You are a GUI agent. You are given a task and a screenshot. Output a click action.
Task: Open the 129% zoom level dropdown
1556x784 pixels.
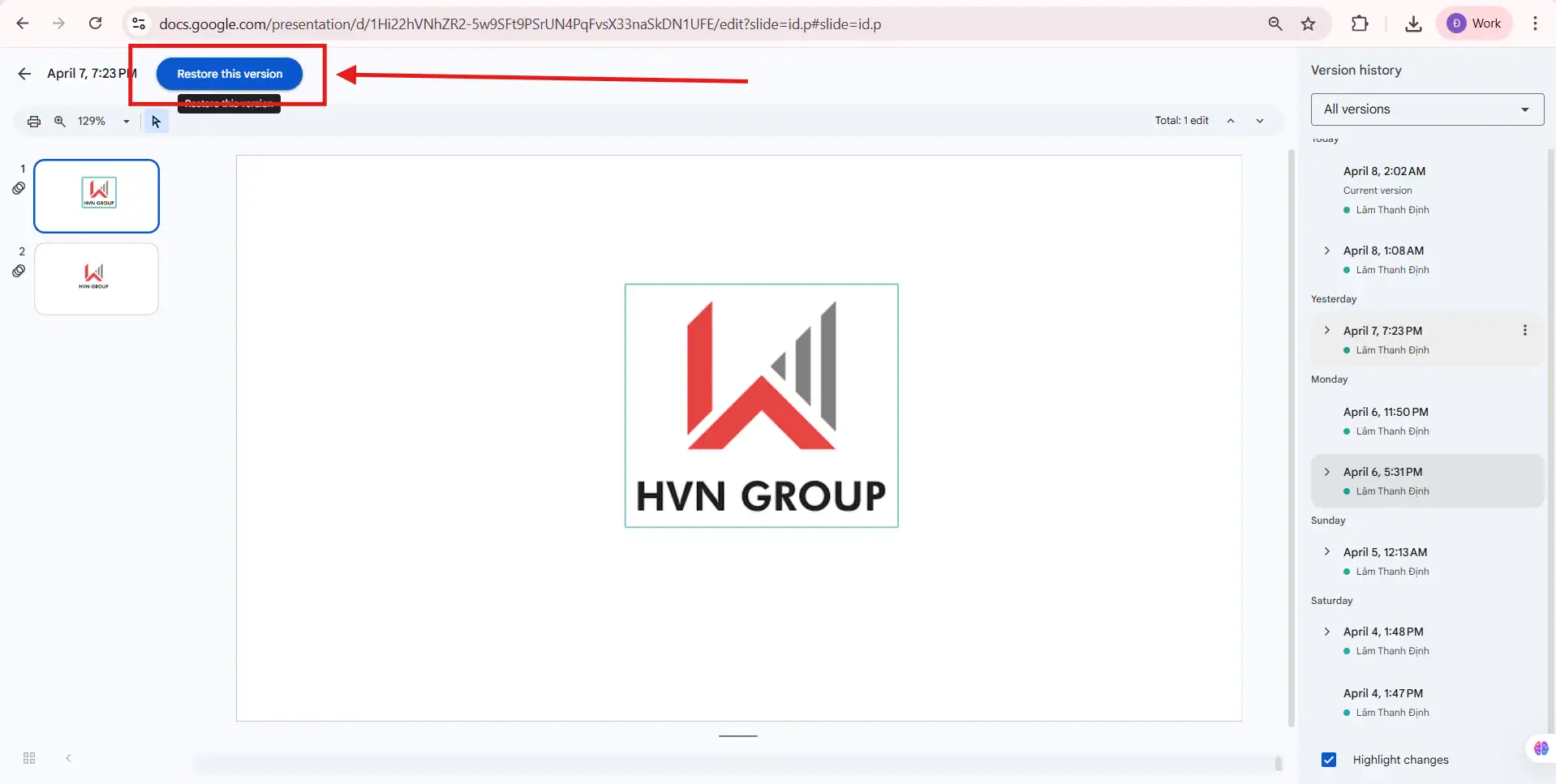[x=104, y=122]
